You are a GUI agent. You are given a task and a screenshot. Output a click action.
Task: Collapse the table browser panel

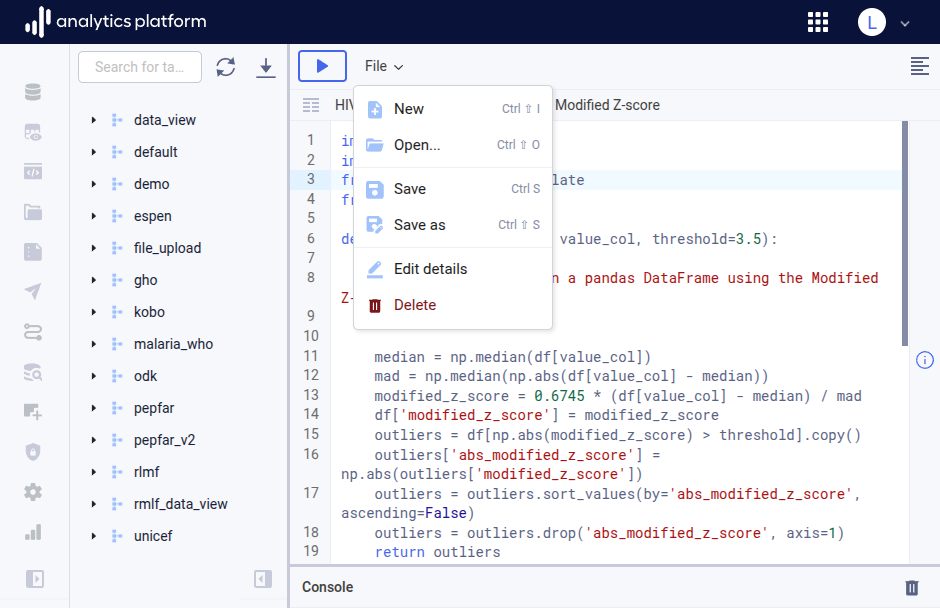point(263,579)
